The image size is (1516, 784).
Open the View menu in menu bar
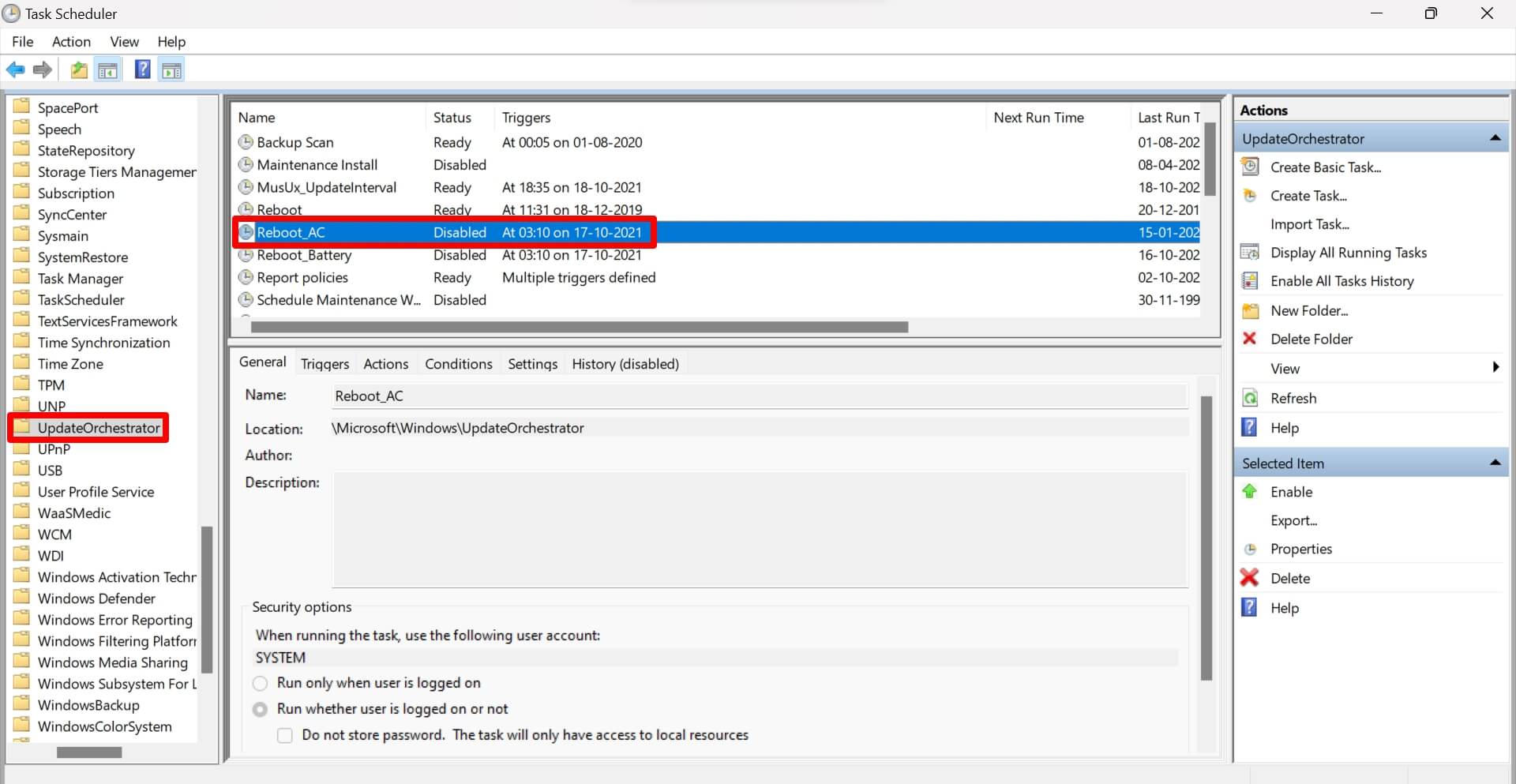(x=124, y=41)
